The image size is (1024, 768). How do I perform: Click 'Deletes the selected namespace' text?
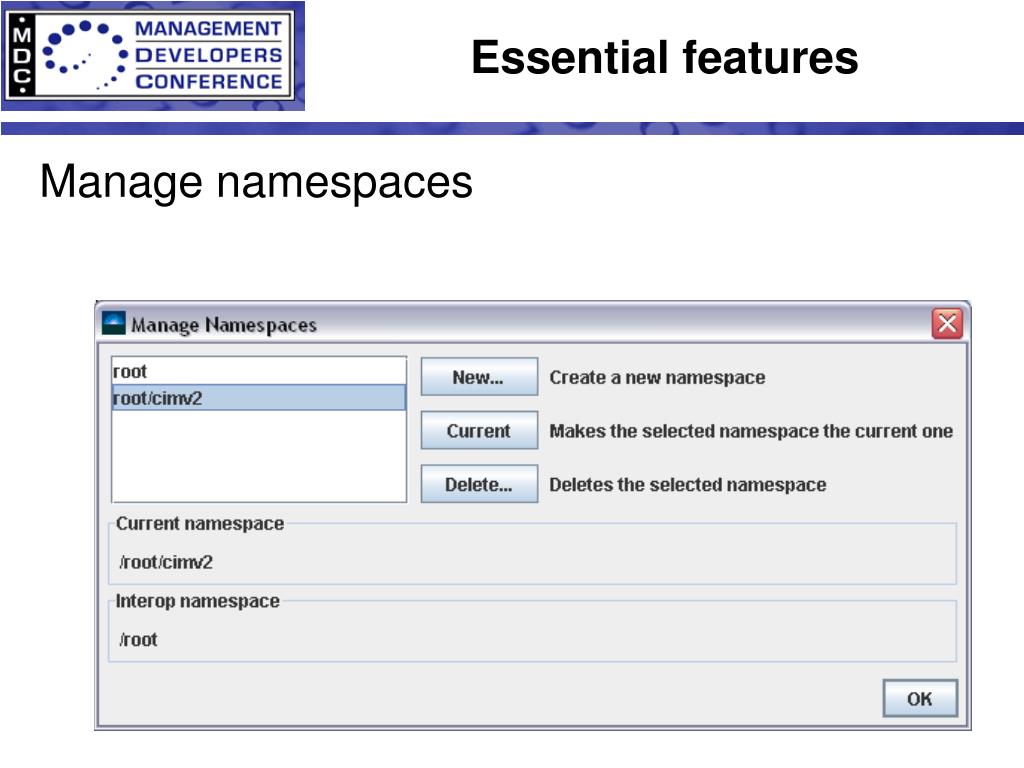688,485
